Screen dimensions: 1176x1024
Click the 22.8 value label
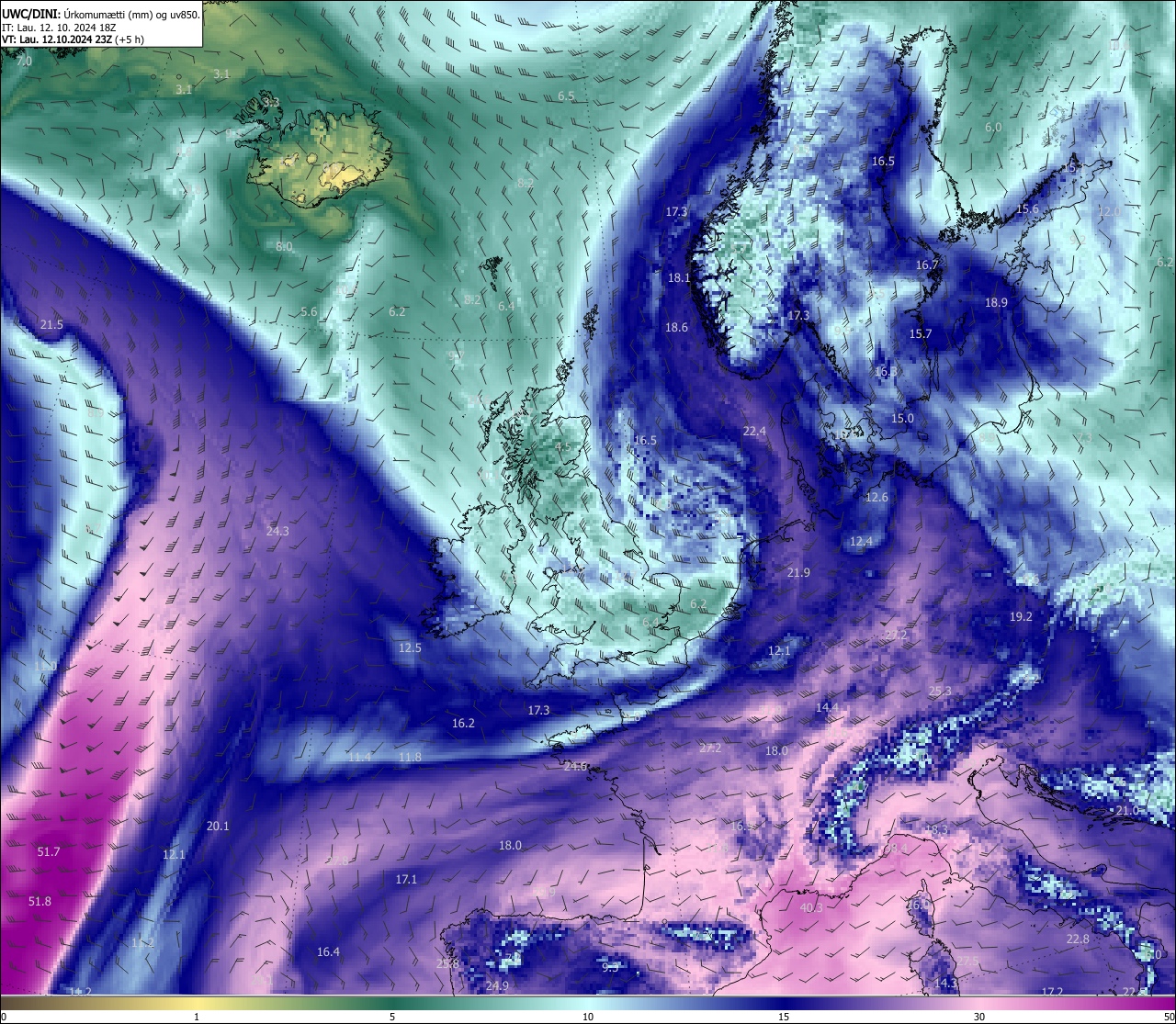click(x=1078, y=940)
